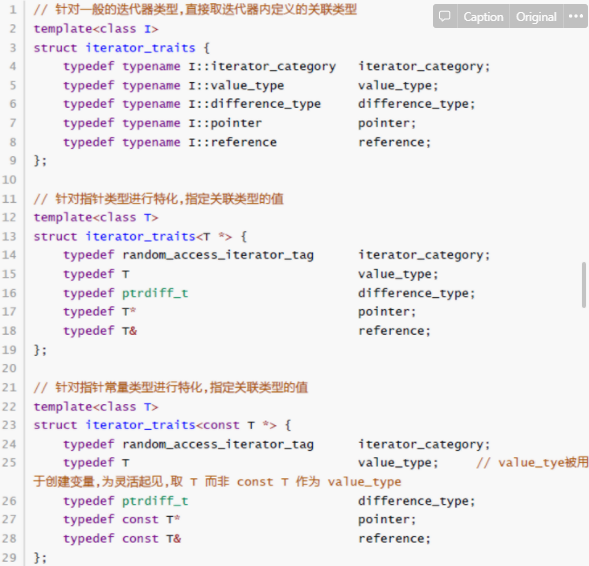Click 'reference;' on line 8
The height and width of the screenshot is (566, 589).
click(x=394, y=142)
